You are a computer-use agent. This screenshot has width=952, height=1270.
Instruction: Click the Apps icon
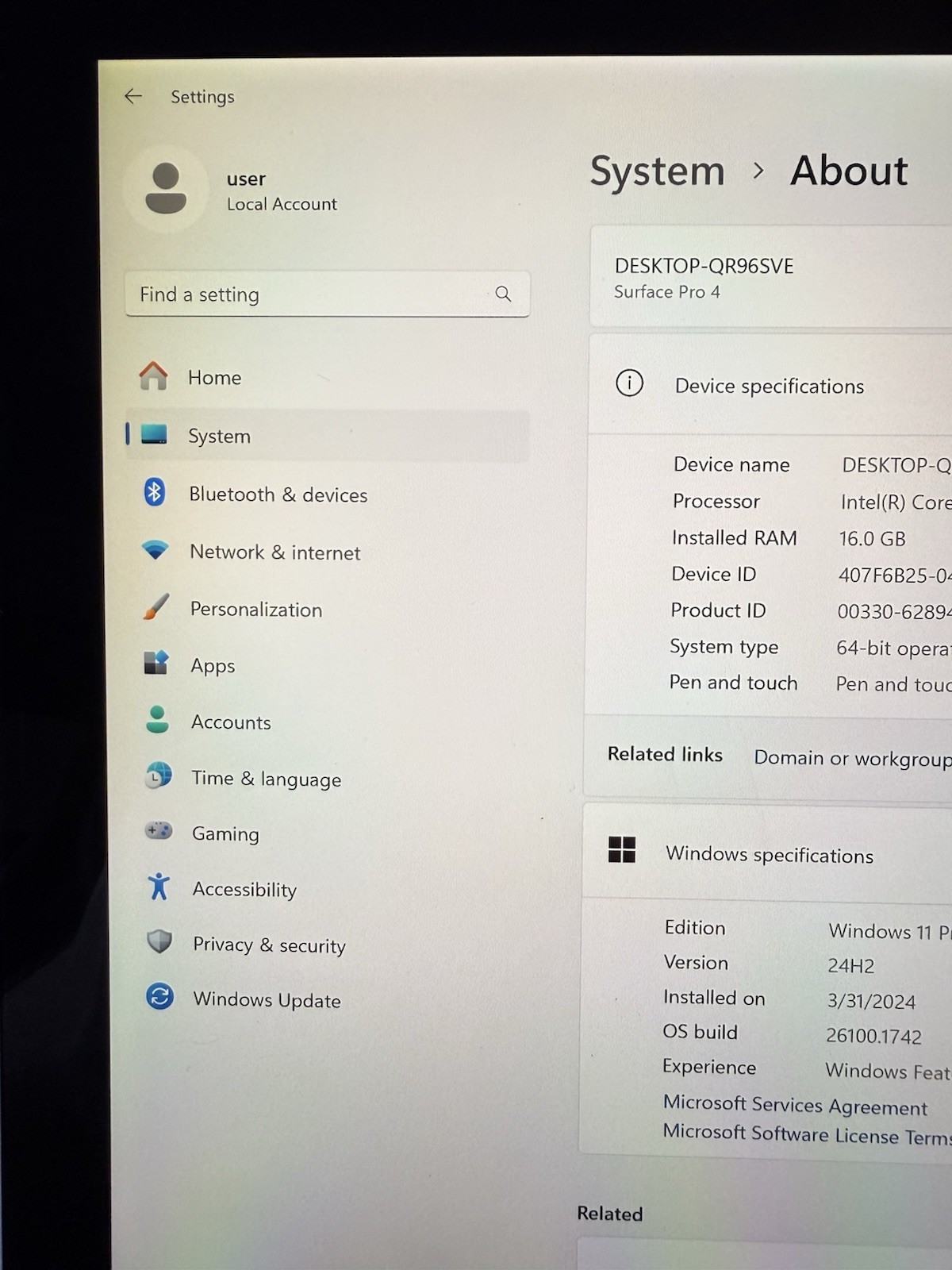point(156,663)
